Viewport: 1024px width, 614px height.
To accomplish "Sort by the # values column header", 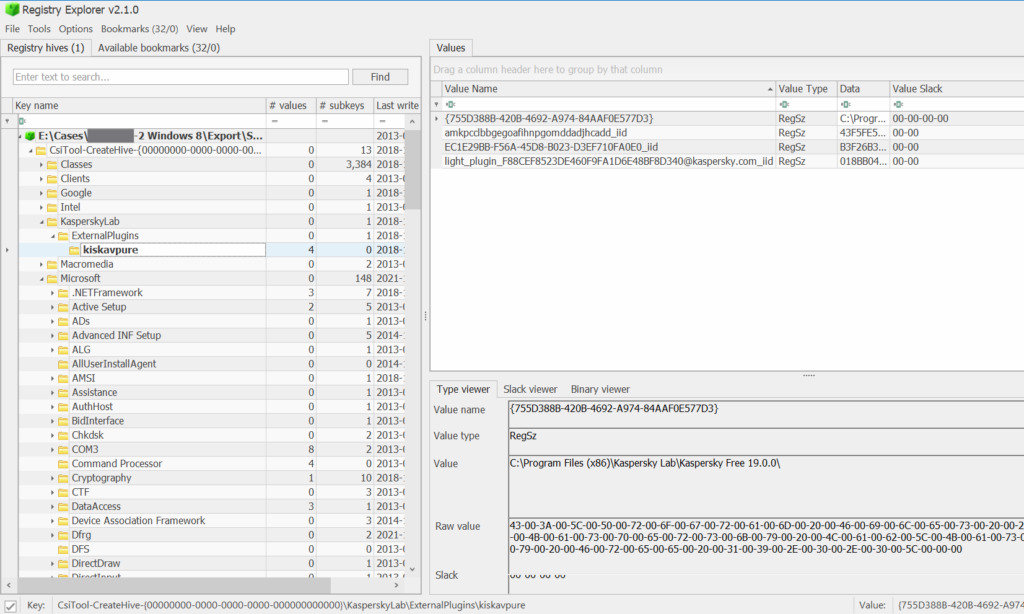I will tap(291, 105).
